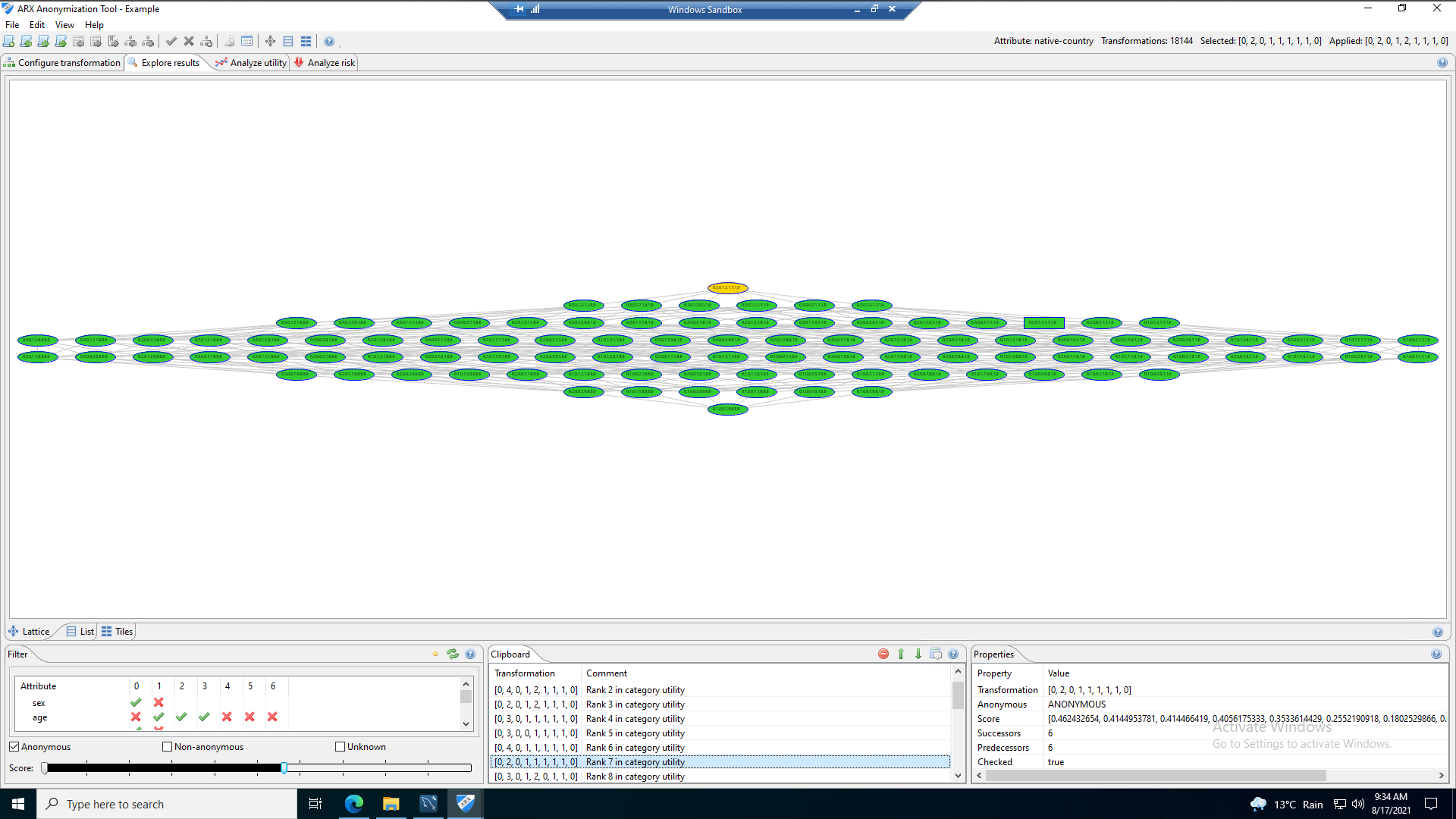
Task: Click Properties horizontal scrollbar right arrow
Action: point(1441,776)
